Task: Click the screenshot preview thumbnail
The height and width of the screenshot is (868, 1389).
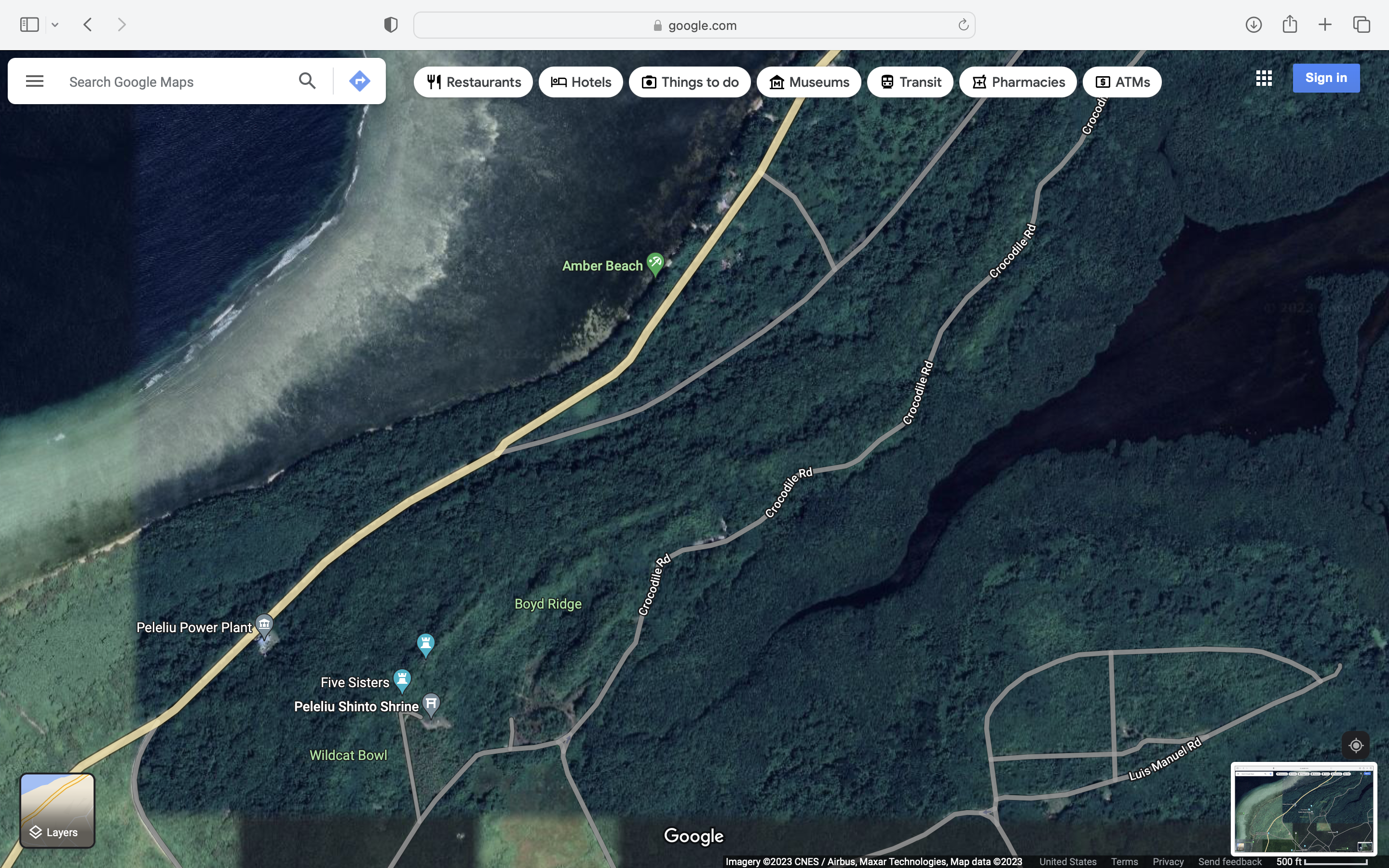Action: point(1304,808)
